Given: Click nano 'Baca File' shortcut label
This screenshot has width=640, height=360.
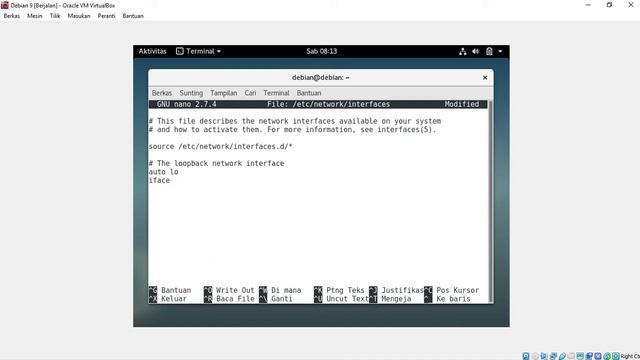Looking at the screenshot, I should pyautogui.click(x=235, y=299).
